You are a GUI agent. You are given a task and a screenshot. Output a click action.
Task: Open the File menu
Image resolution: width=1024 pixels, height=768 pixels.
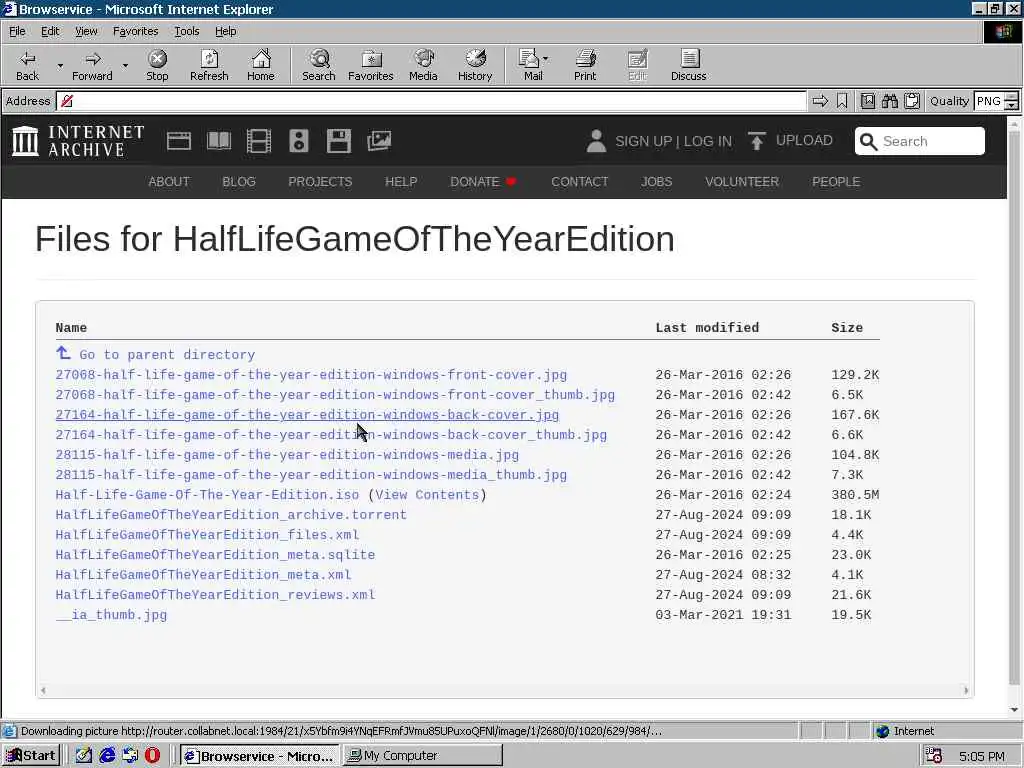click(17, 31)
